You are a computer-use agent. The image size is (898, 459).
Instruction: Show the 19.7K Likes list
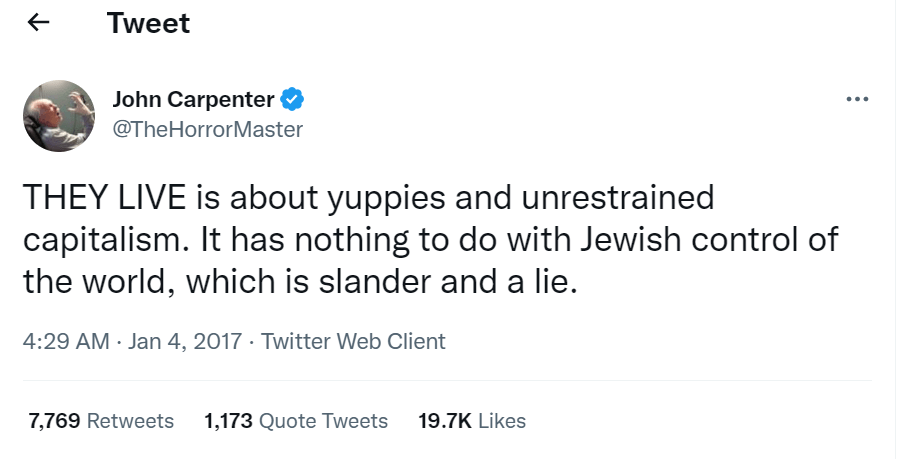[472, 421]
